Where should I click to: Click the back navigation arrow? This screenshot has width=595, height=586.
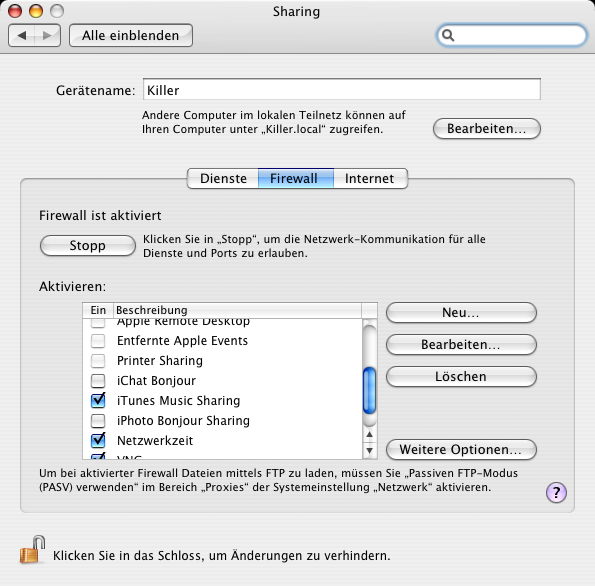pyautogui.click(x=22, y=36)
